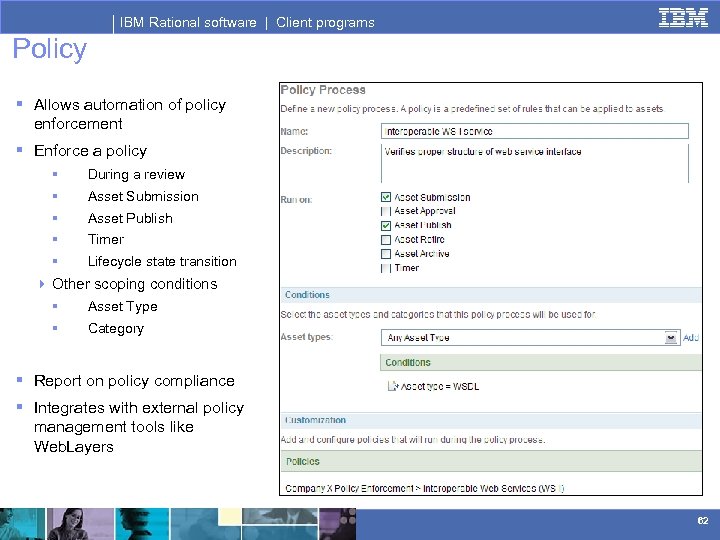
Task: Click the Timer sub-bullet on the left
Action: coord(106,240)
